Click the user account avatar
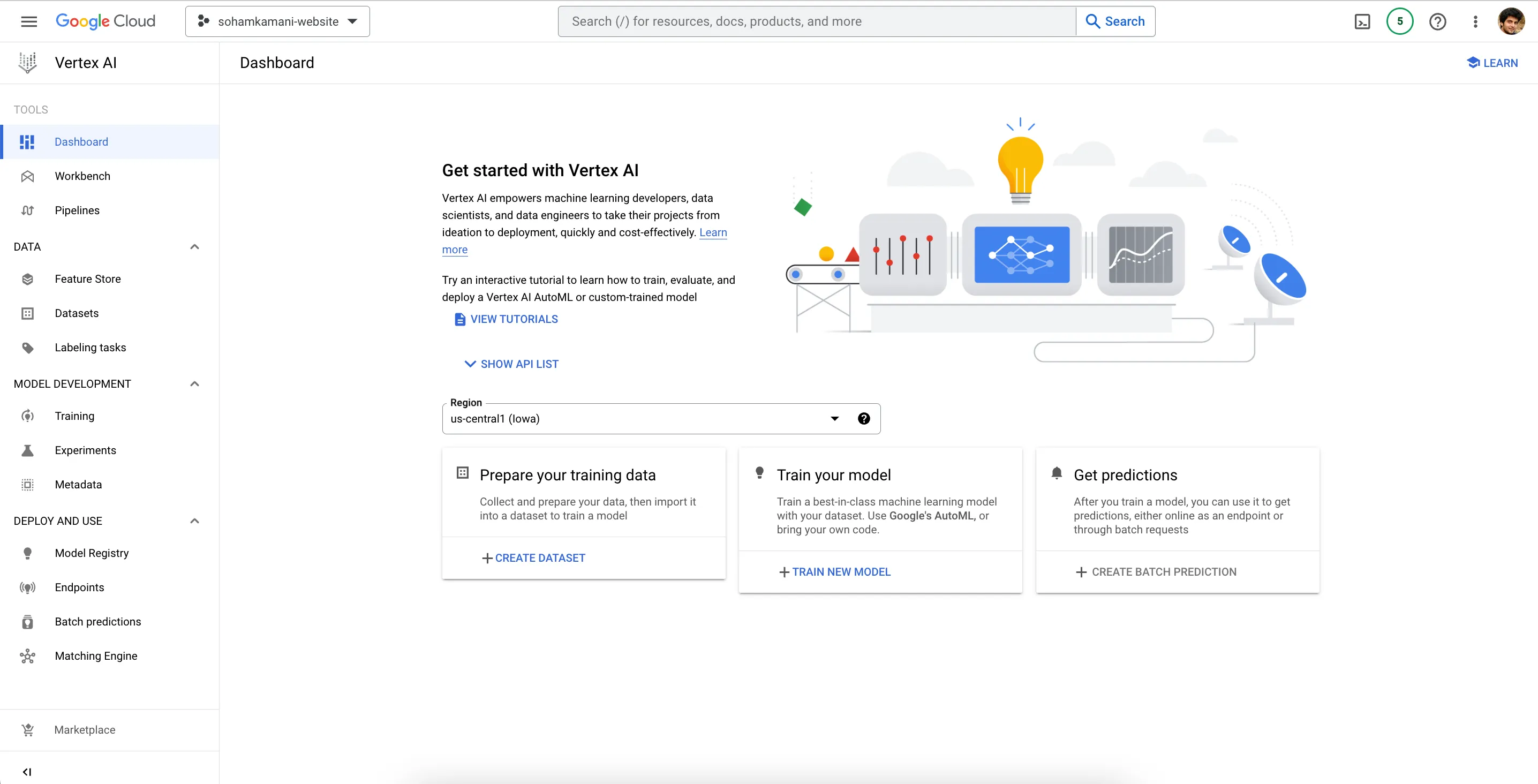This screenshot has width=1538, height=784. pos(1511,21)
